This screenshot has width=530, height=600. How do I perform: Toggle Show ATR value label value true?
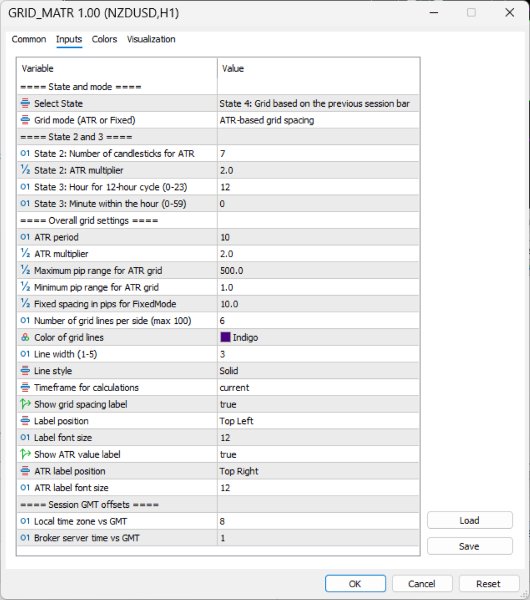(x=318, y=454)
